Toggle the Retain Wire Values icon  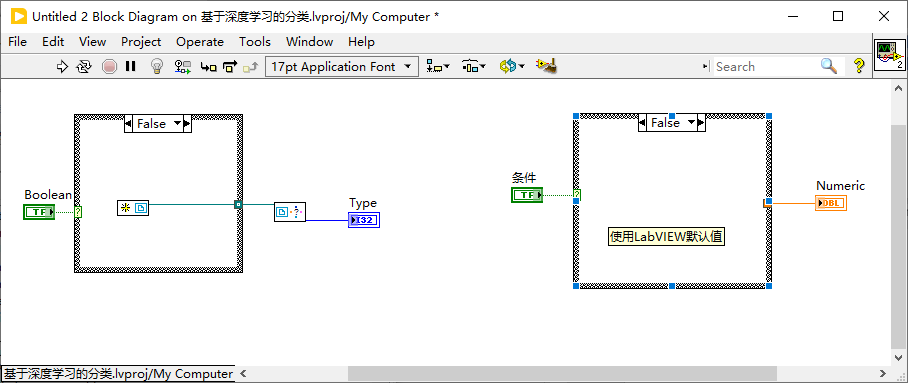point(183,67)
